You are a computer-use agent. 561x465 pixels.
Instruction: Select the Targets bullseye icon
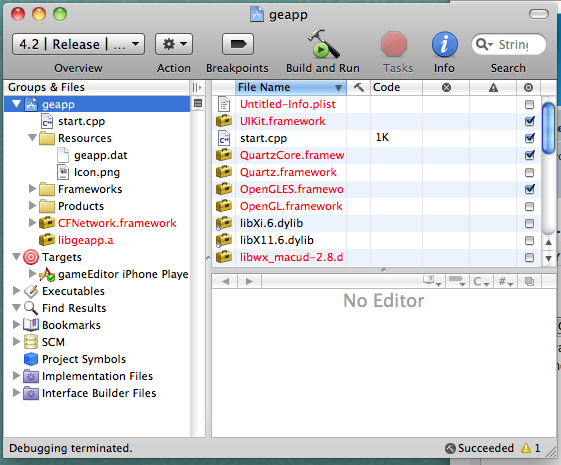31,257
